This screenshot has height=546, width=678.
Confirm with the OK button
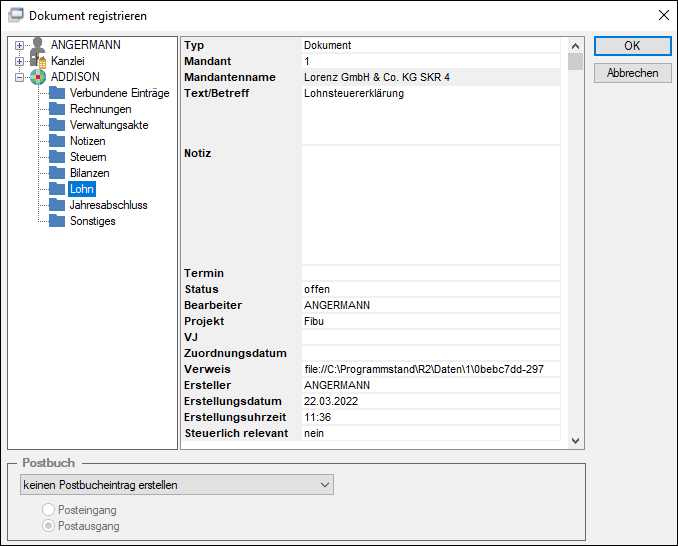(633, 46)
